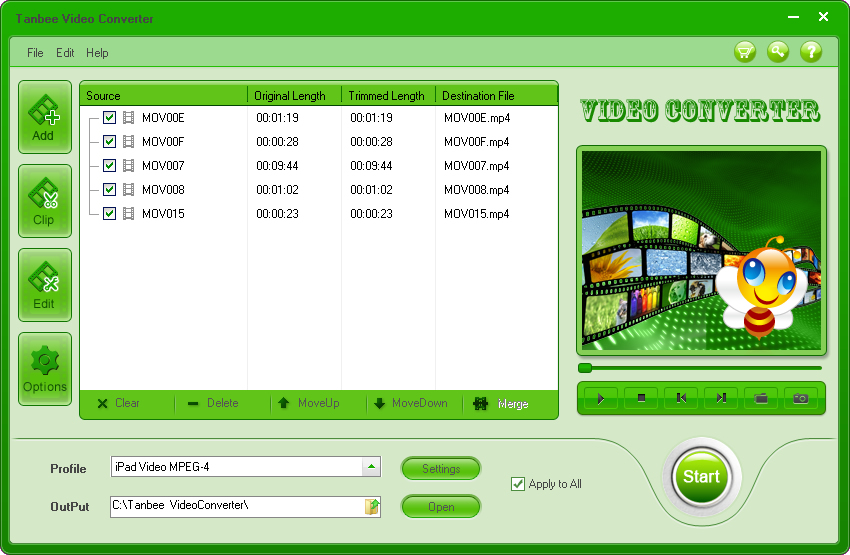Click destination file MOV00E.mp4

click(476, 118)
